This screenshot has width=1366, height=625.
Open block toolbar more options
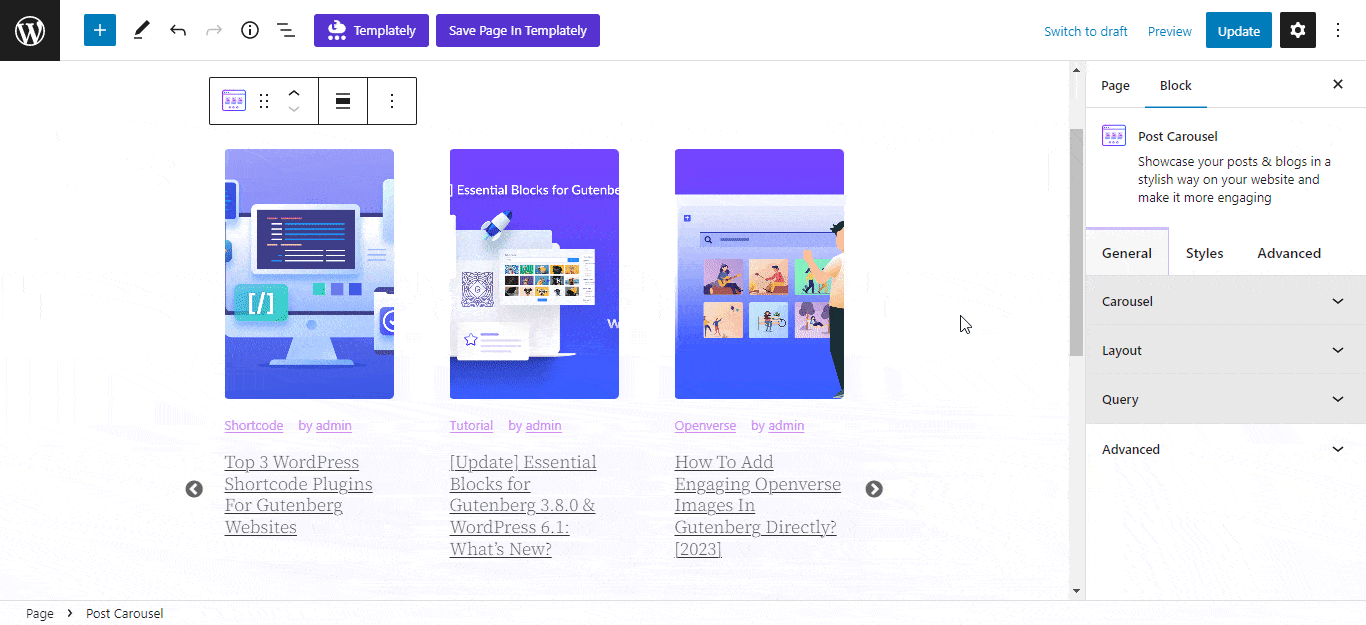tap(392, 101)
